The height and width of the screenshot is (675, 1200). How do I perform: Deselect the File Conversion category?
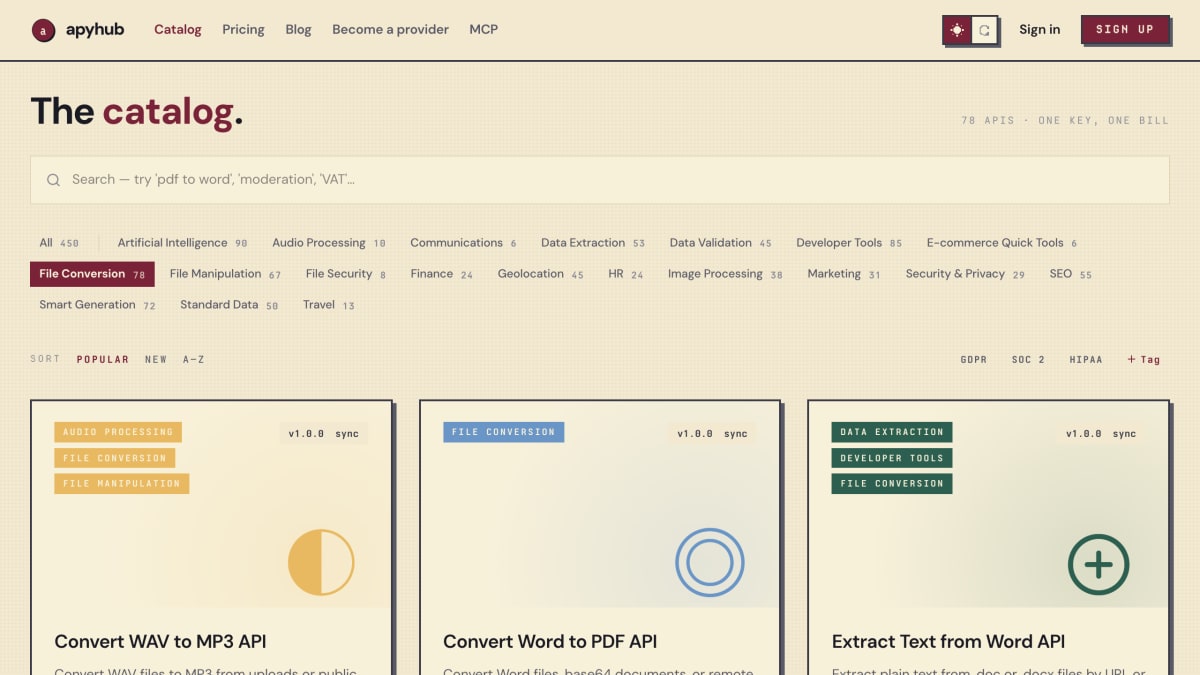pos(92,274)
